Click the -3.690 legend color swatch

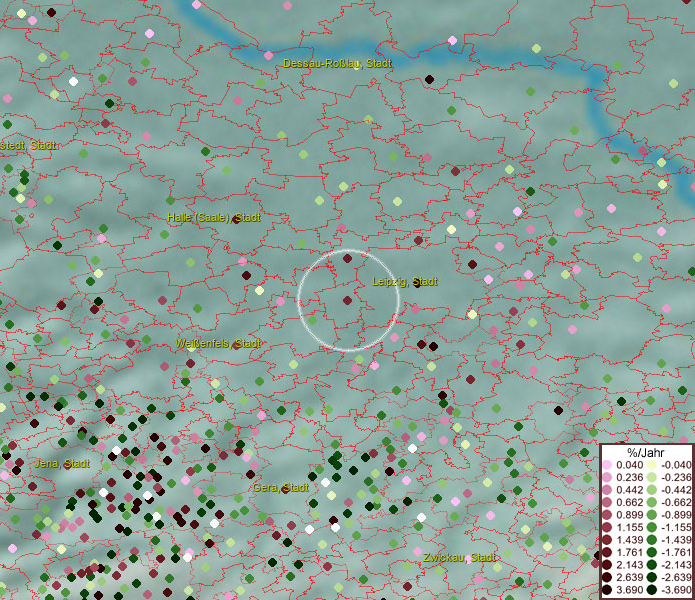click(652, 590)
